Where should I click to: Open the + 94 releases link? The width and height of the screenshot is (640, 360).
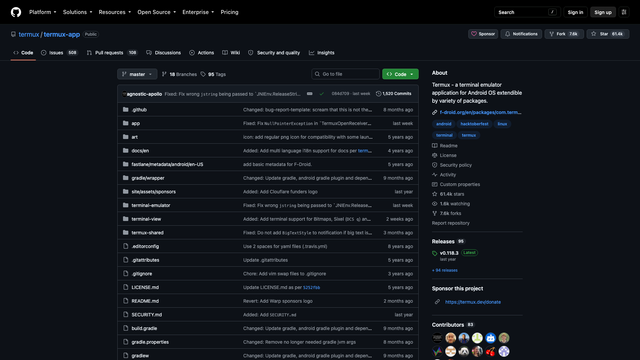[444, 270]
